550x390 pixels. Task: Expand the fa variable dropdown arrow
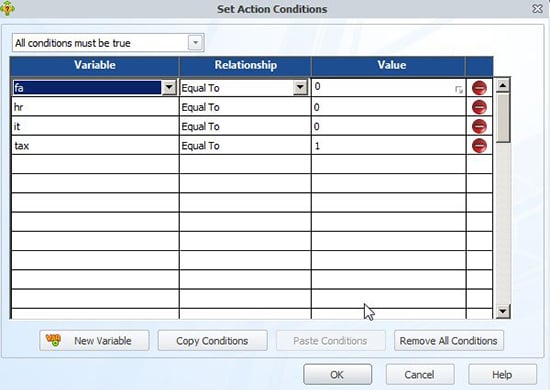[x=169, y=87]
